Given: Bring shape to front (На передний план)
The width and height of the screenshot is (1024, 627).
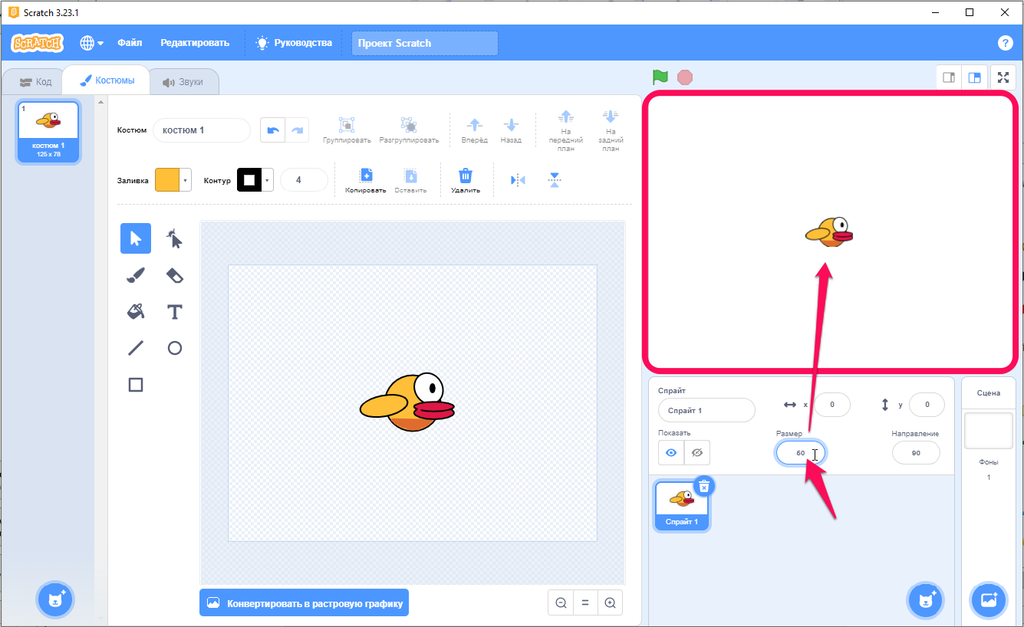Looking at the screenshot, I should (566, 130).
